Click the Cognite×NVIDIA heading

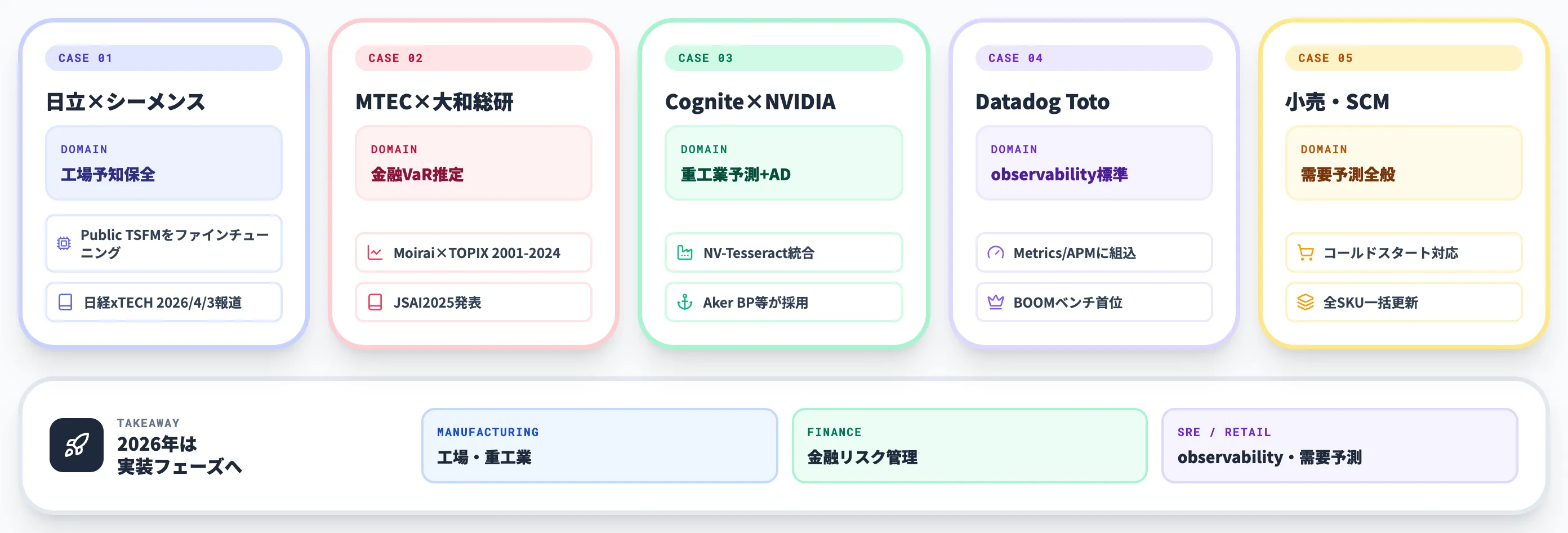click(750, 102)
